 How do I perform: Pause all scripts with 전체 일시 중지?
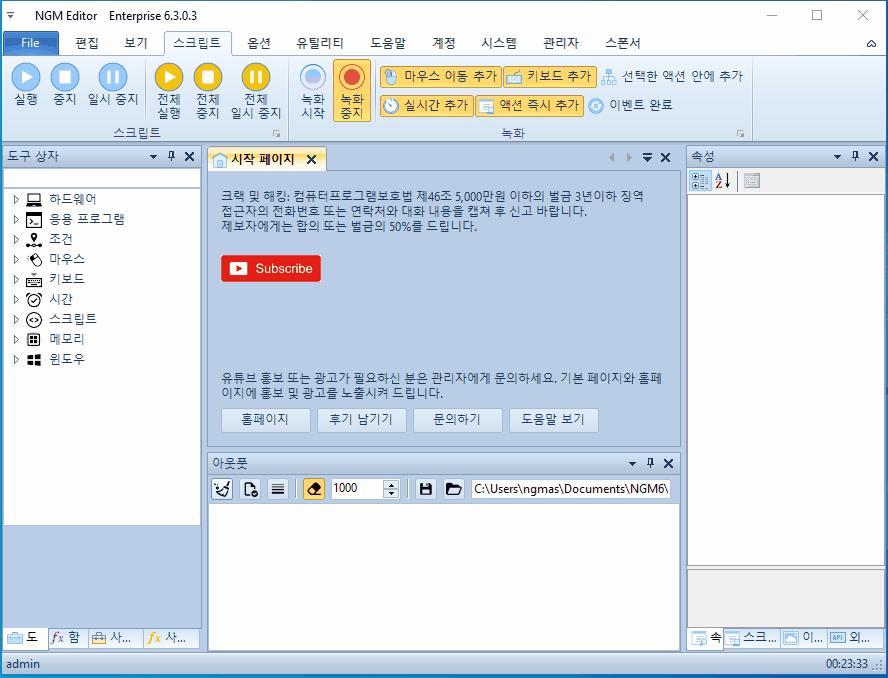click(255, 91)
